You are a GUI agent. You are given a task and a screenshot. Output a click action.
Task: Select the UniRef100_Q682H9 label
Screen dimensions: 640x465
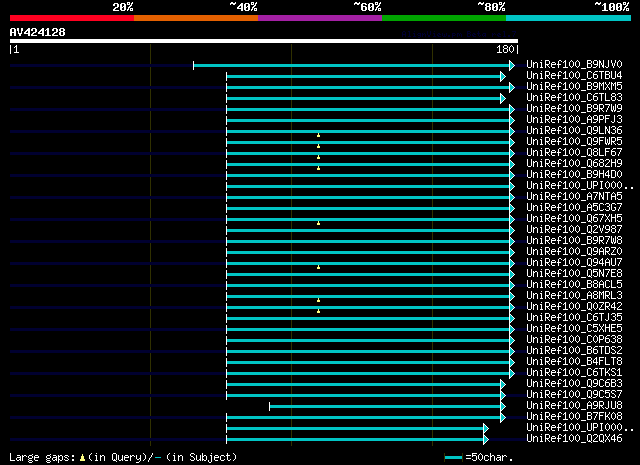tap(574, 163)
